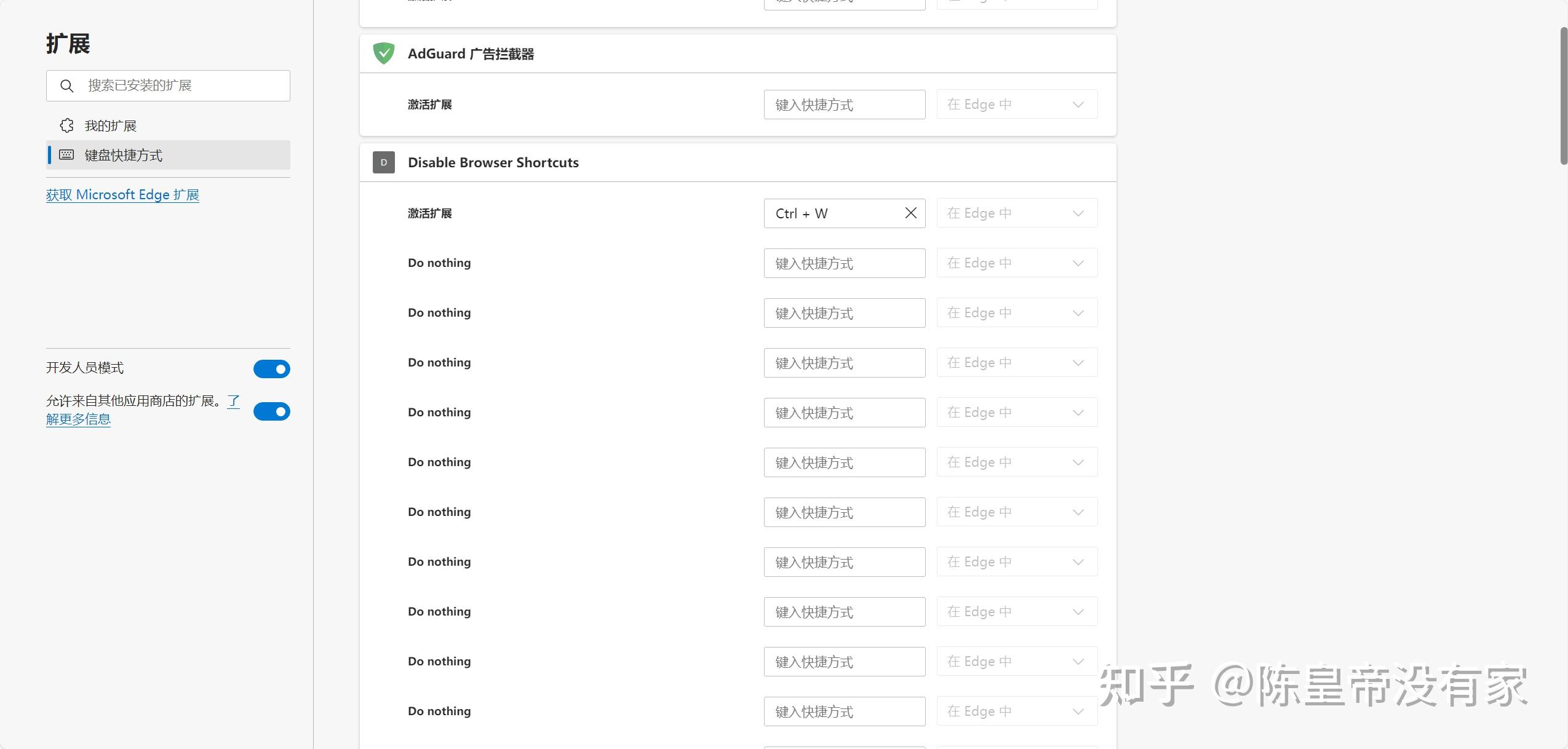Follow the 了解更多信息 link

pyautogui.click(x=78, y=419)
